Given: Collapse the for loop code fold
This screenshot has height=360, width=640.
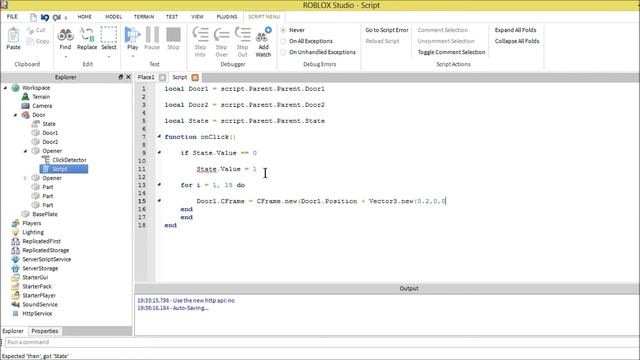Looking at the screenshot, I should coord(159,185).
